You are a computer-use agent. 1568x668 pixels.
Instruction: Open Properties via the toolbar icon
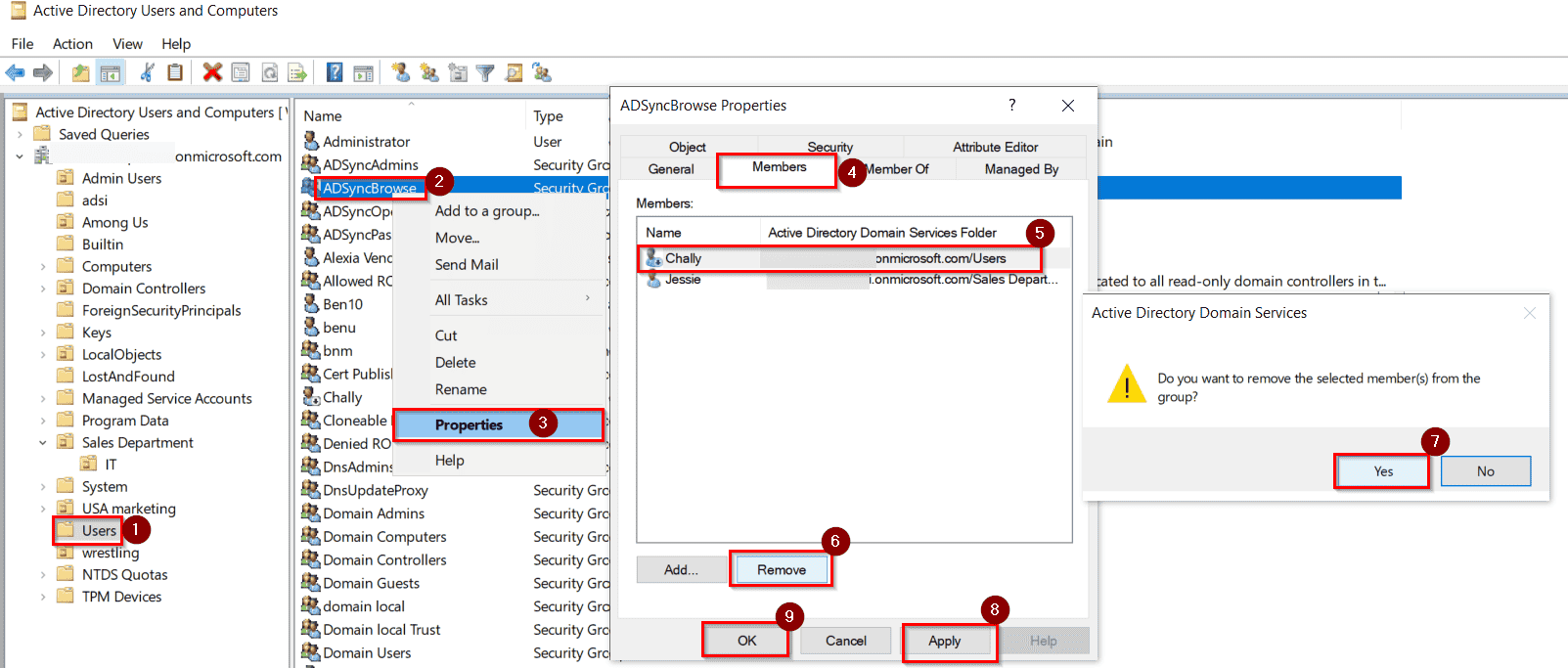tap(241, 72)
